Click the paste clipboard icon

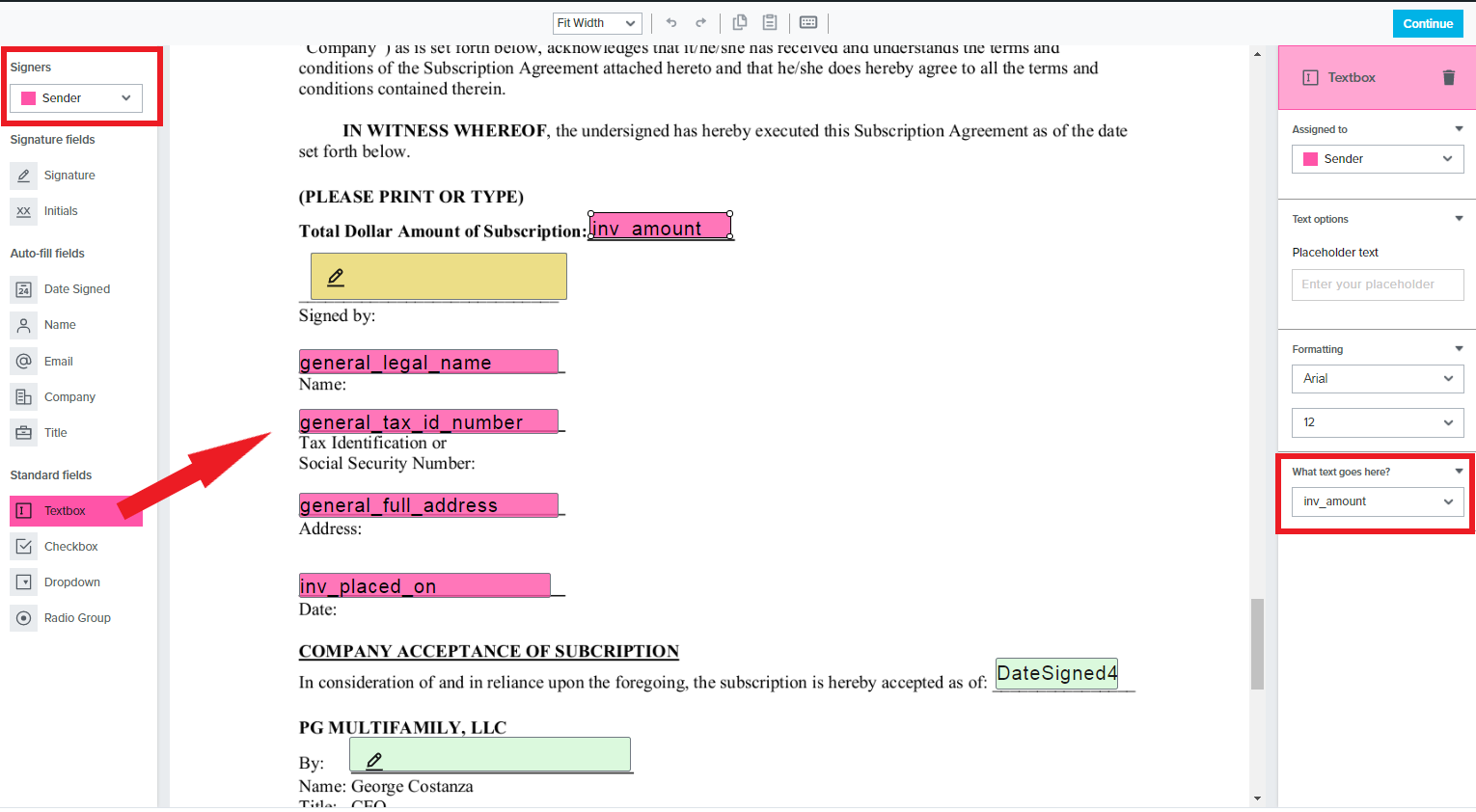pos(770,23)
